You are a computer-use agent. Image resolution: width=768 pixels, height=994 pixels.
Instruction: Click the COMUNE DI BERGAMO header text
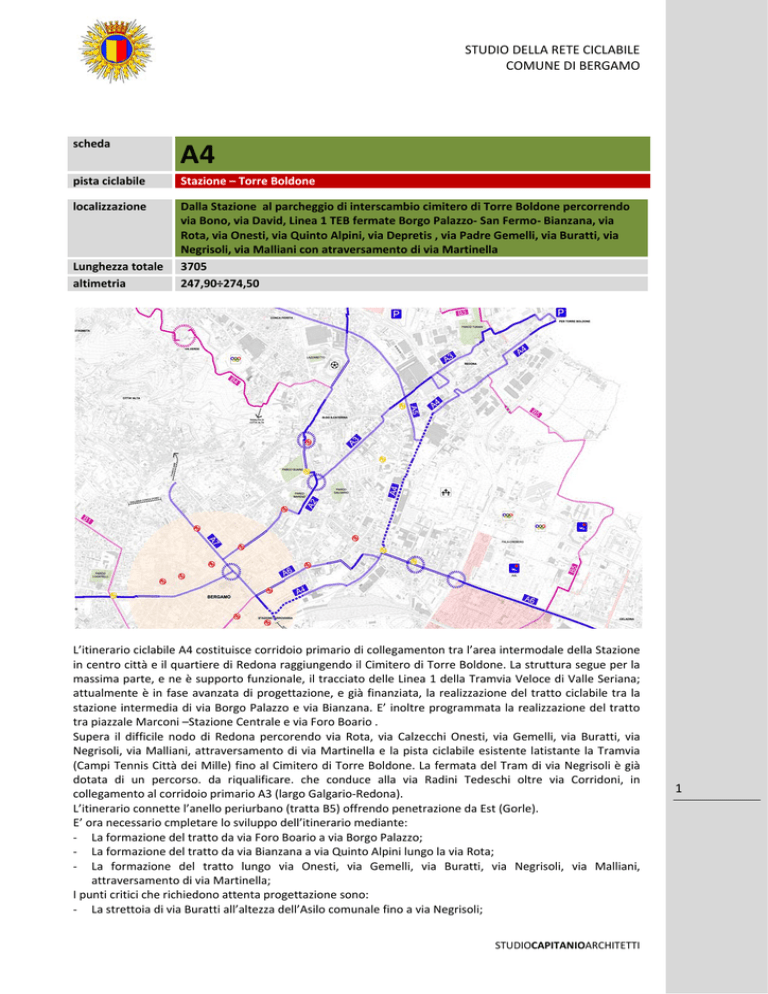pyautogui.click(x=572, y=66)
